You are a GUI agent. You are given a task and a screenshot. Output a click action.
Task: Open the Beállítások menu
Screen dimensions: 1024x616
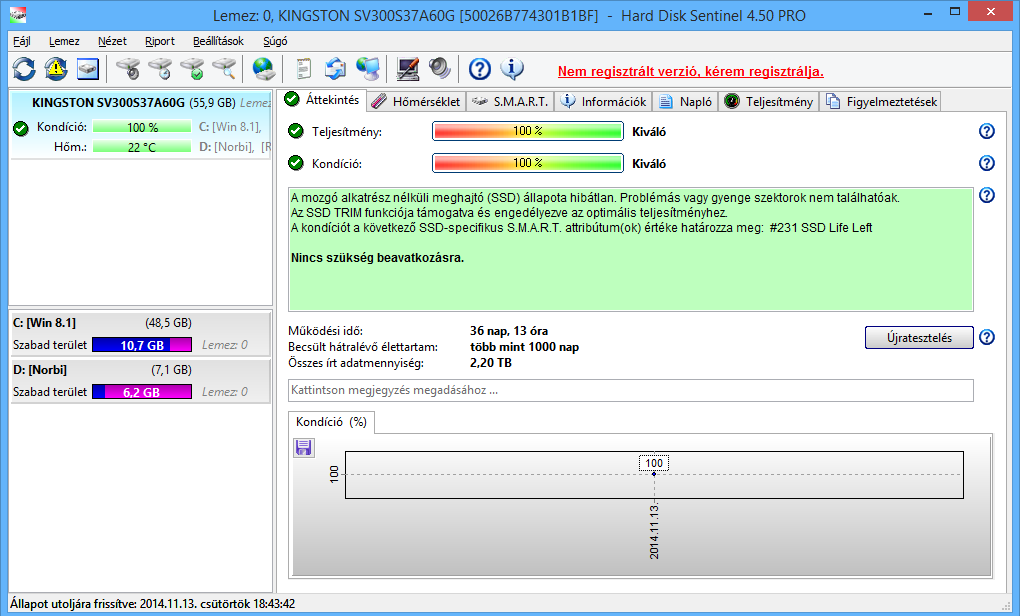click(218, 41)
